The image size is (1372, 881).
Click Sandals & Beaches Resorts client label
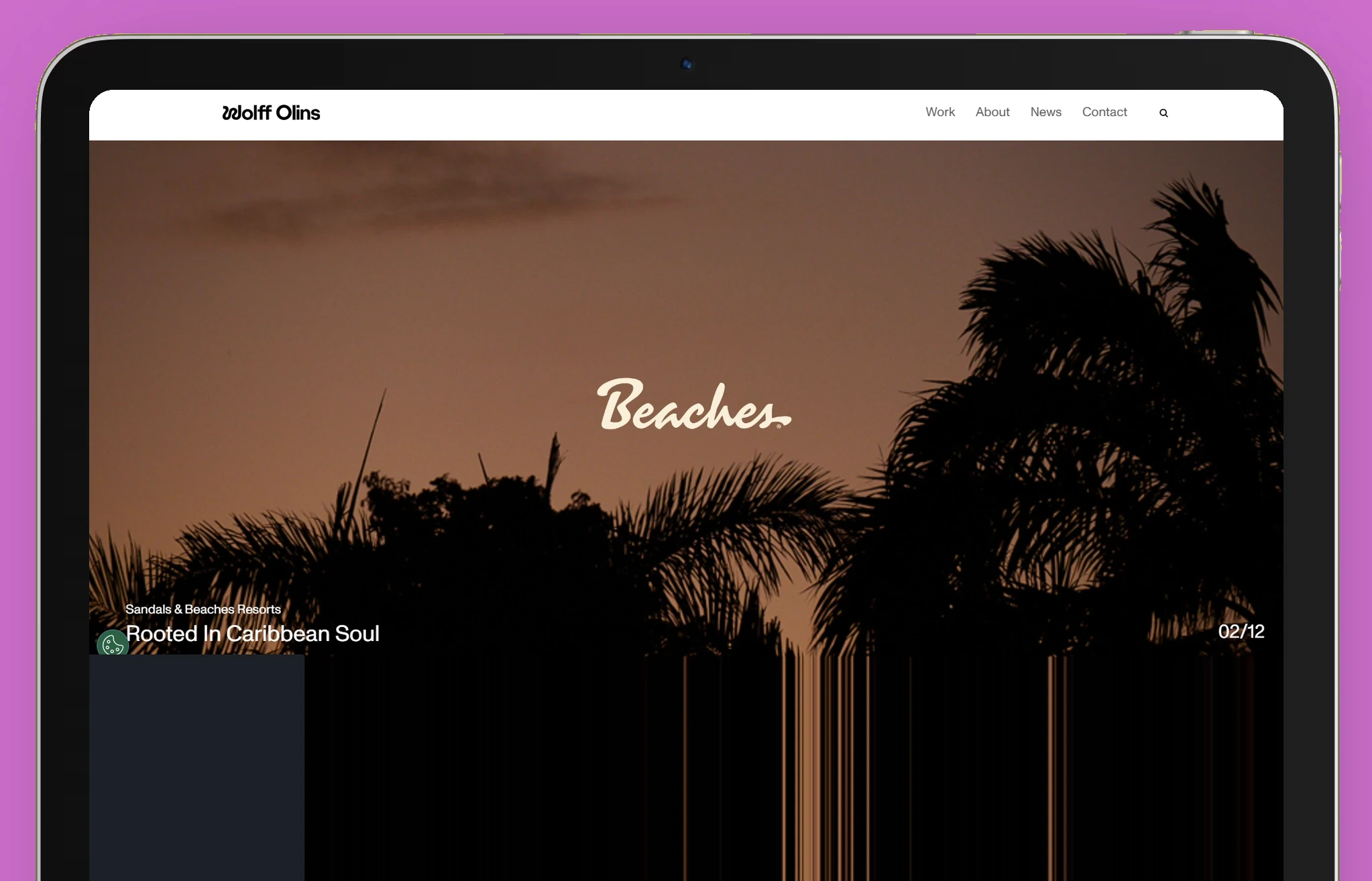[203, 609]
